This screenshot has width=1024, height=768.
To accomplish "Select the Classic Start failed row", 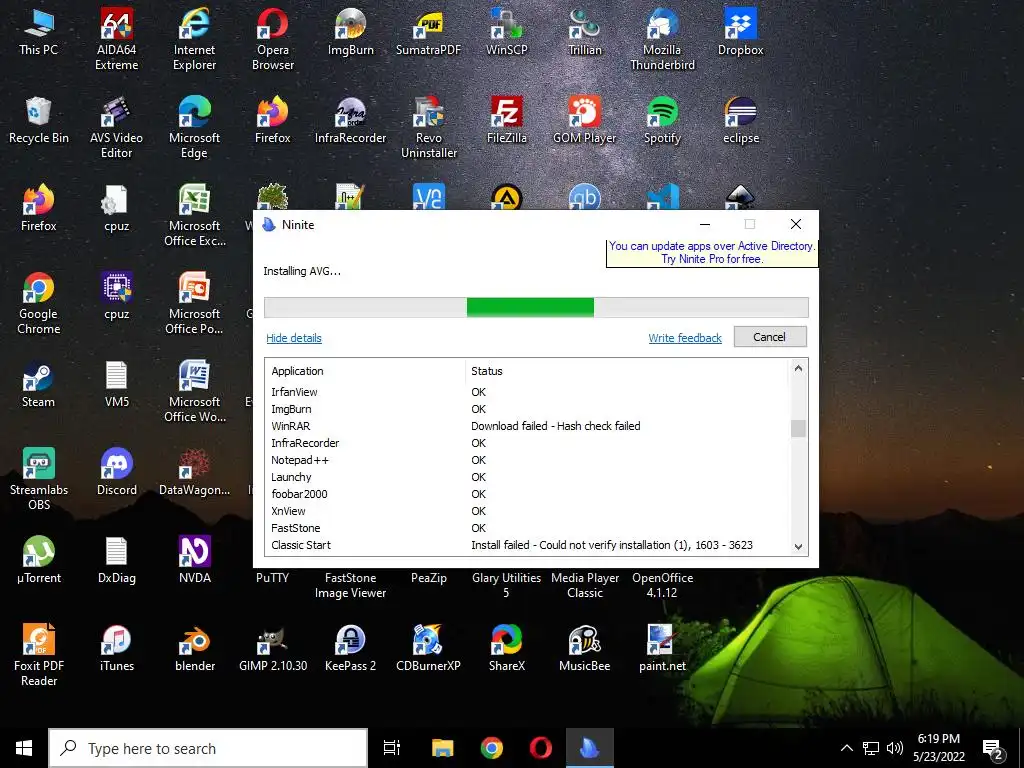I will [527, 545].
